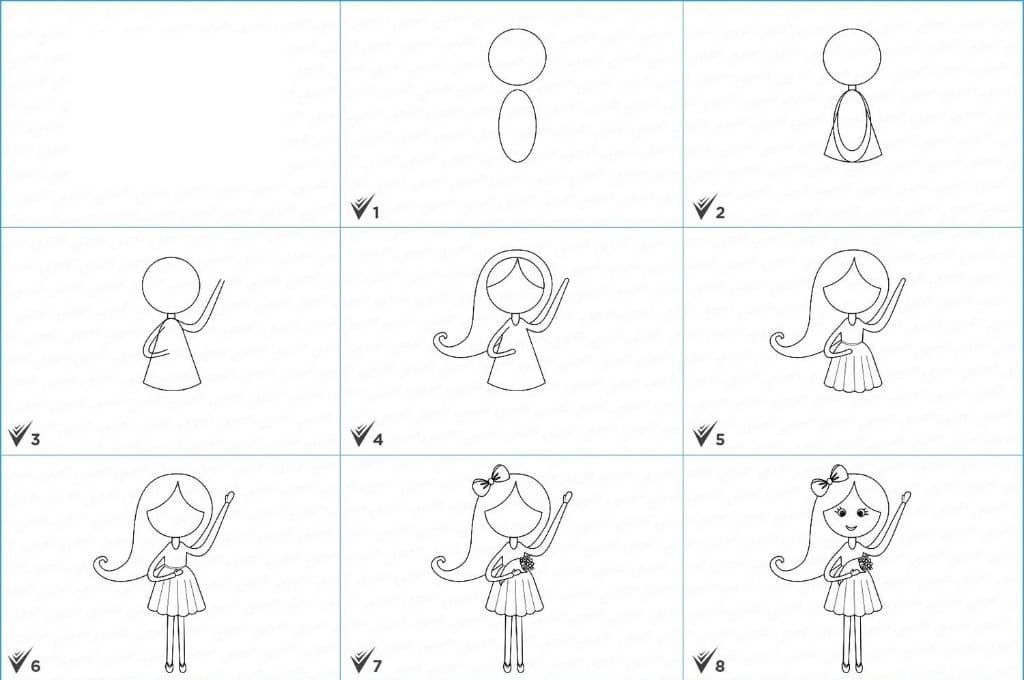Select the step 8 checkmark icon
Image resolution: width=1024 pixels, height=680 pixels.
point(703,660)
